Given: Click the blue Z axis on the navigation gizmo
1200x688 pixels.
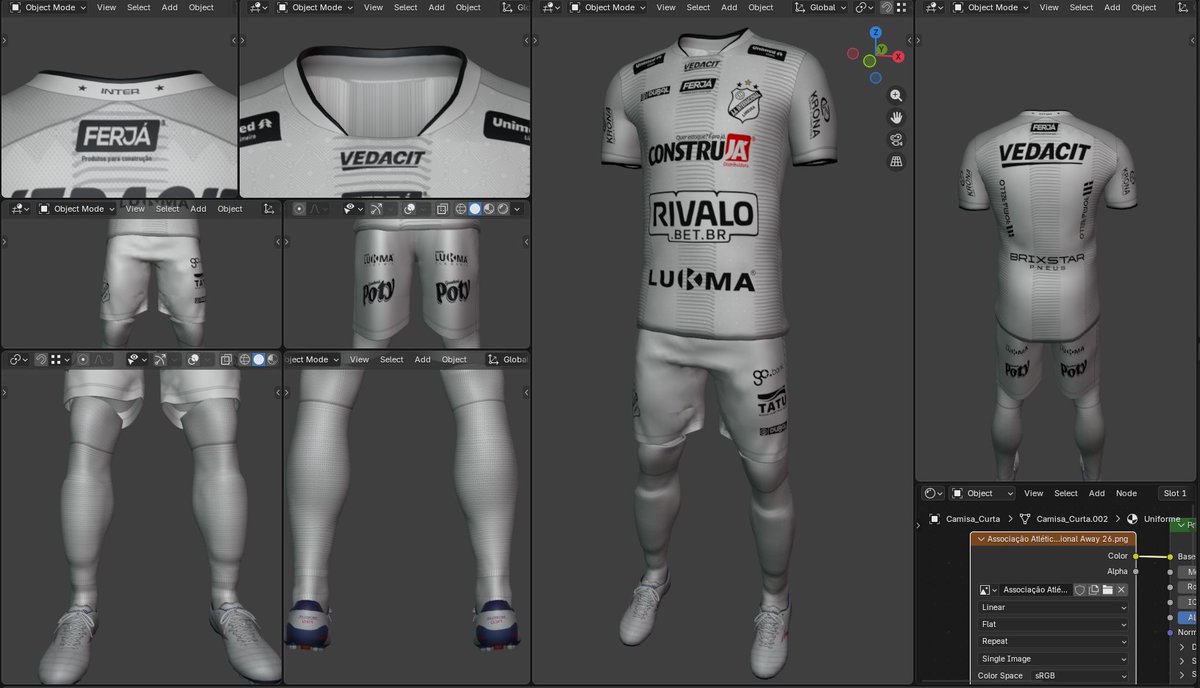Looking at the screenshot, I should [877, 33].
